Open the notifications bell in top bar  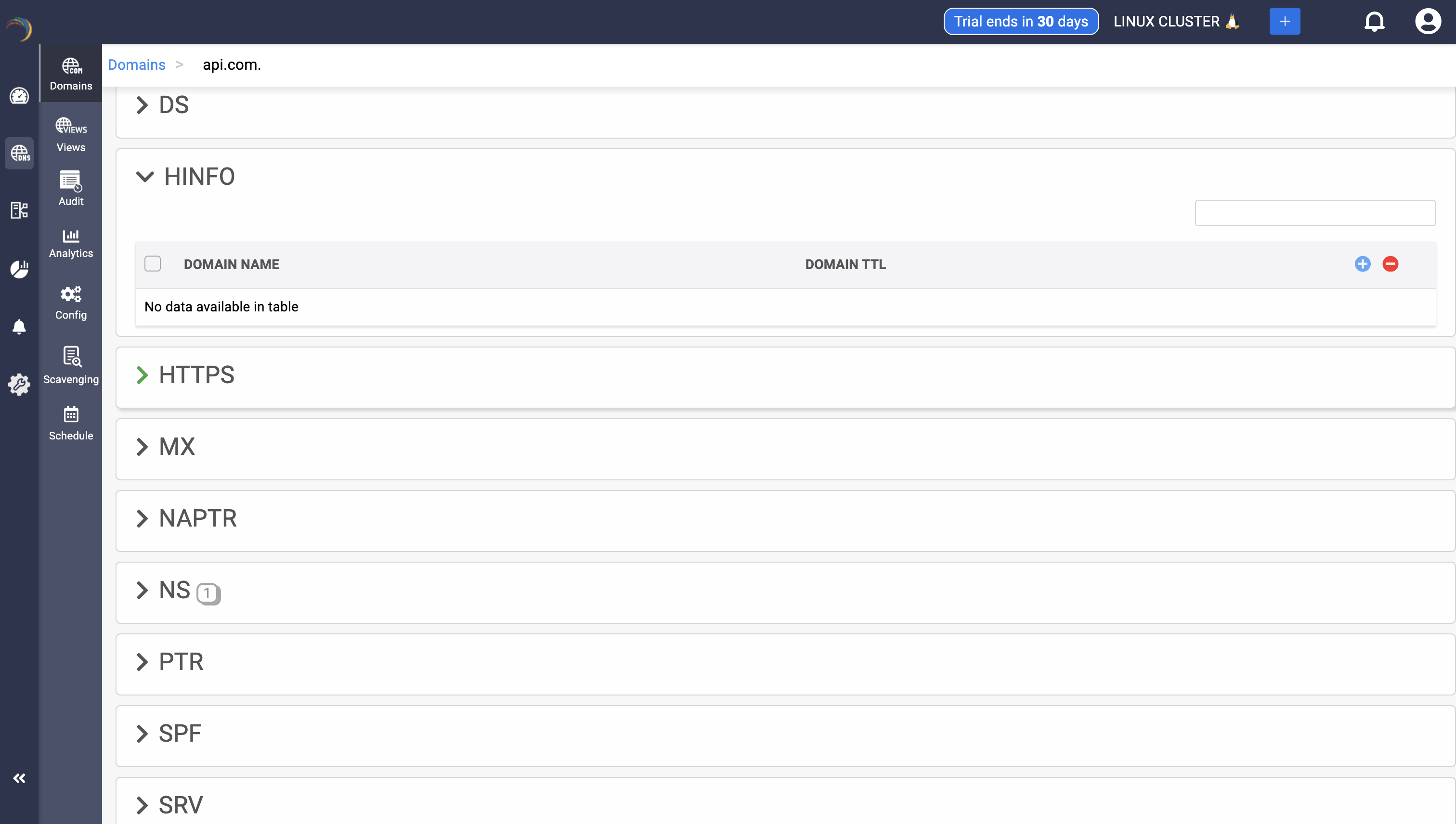pos(1374,22)
